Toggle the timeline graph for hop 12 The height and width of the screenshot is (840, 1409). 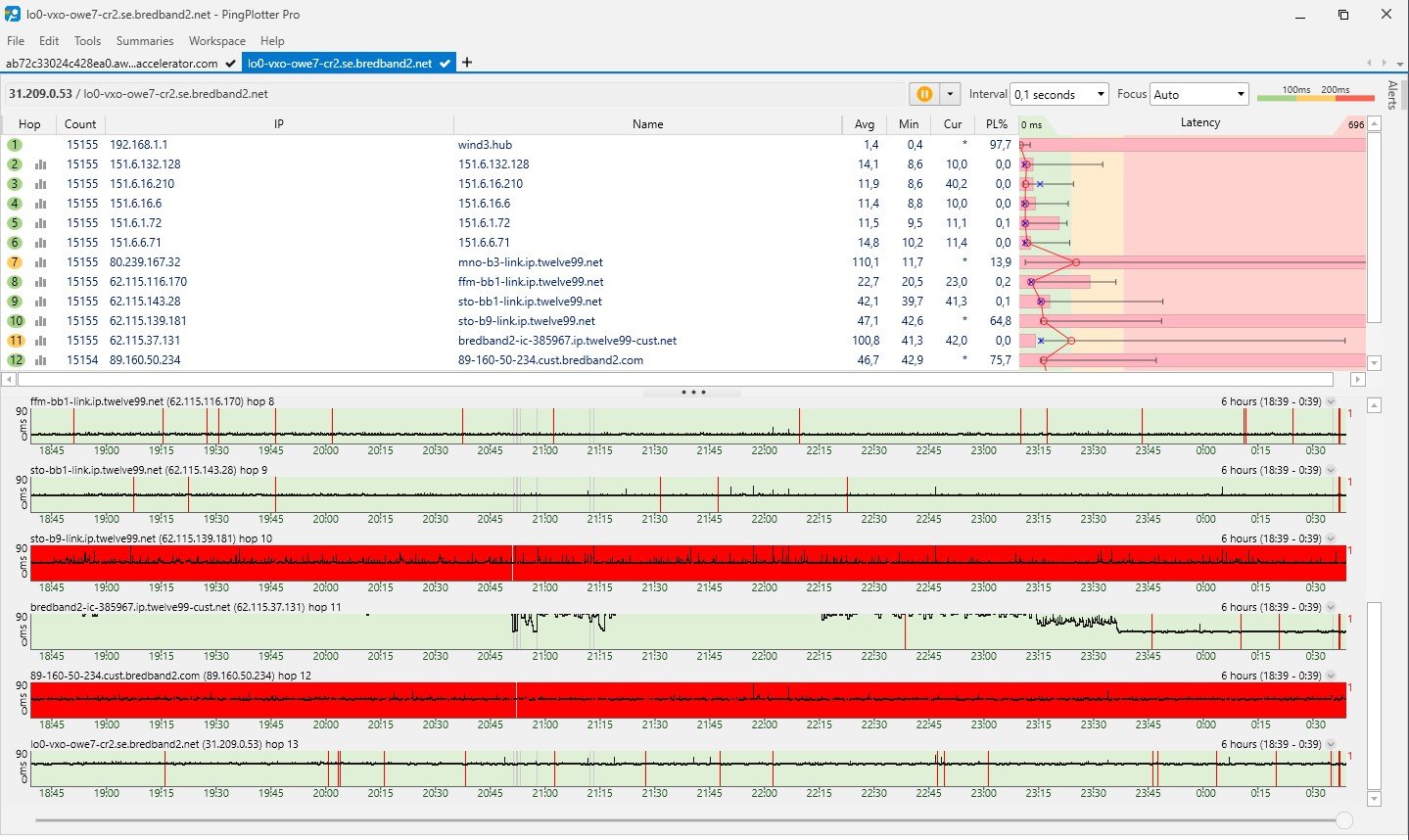click(x=41, y=360)
